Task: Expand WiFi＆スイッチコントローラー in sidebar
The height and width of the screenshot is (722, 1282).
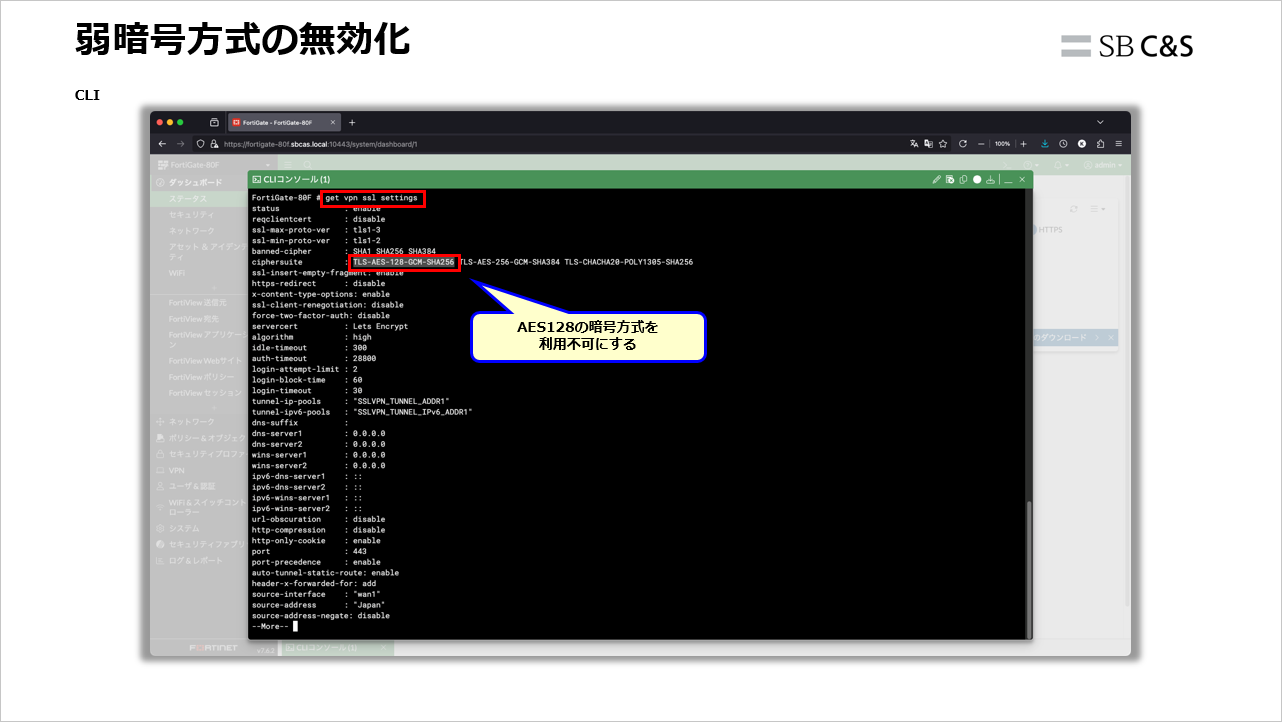Action: pyautogui.click(x=198, y=506)
